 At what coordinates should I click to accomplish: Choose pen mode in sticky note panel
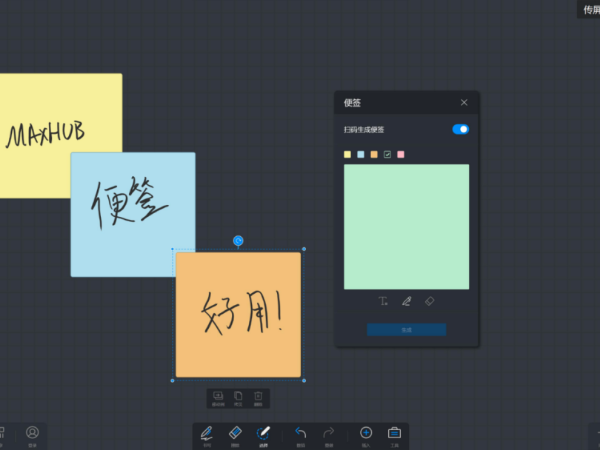pyautogui.click(x=406, y=301)
